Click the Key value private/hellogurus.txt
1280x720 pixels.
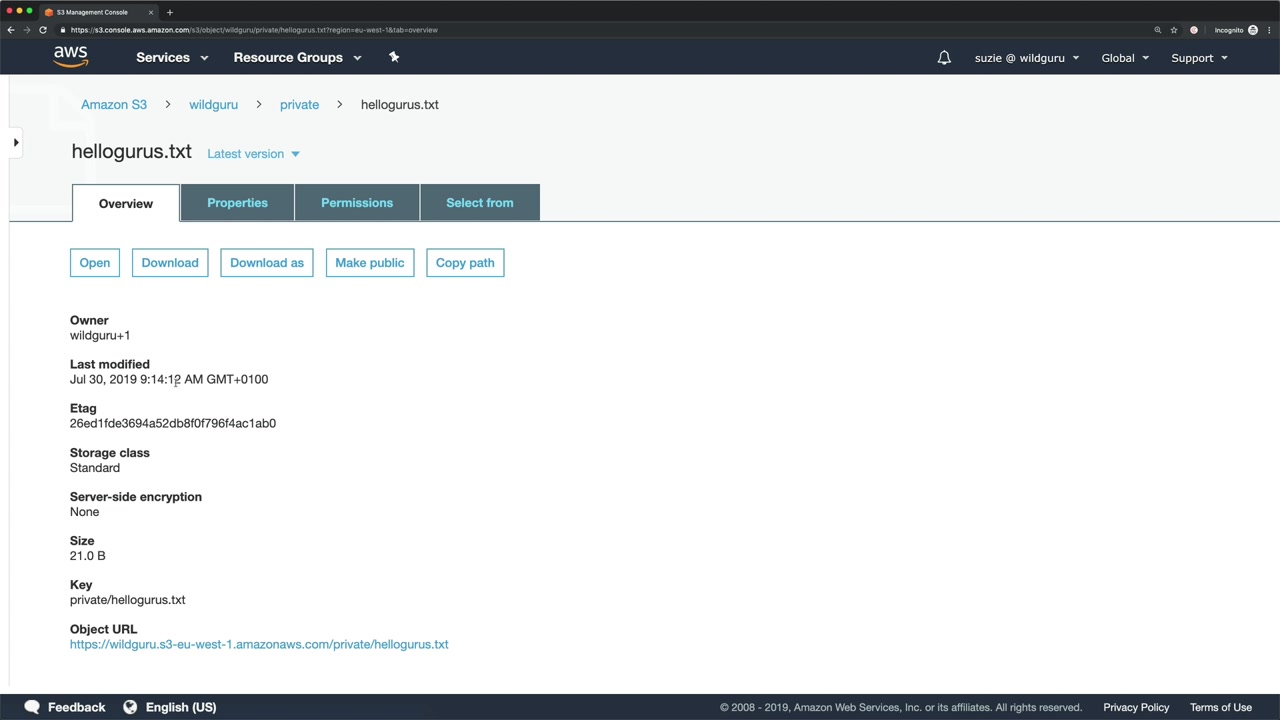[x=128, y=600]
